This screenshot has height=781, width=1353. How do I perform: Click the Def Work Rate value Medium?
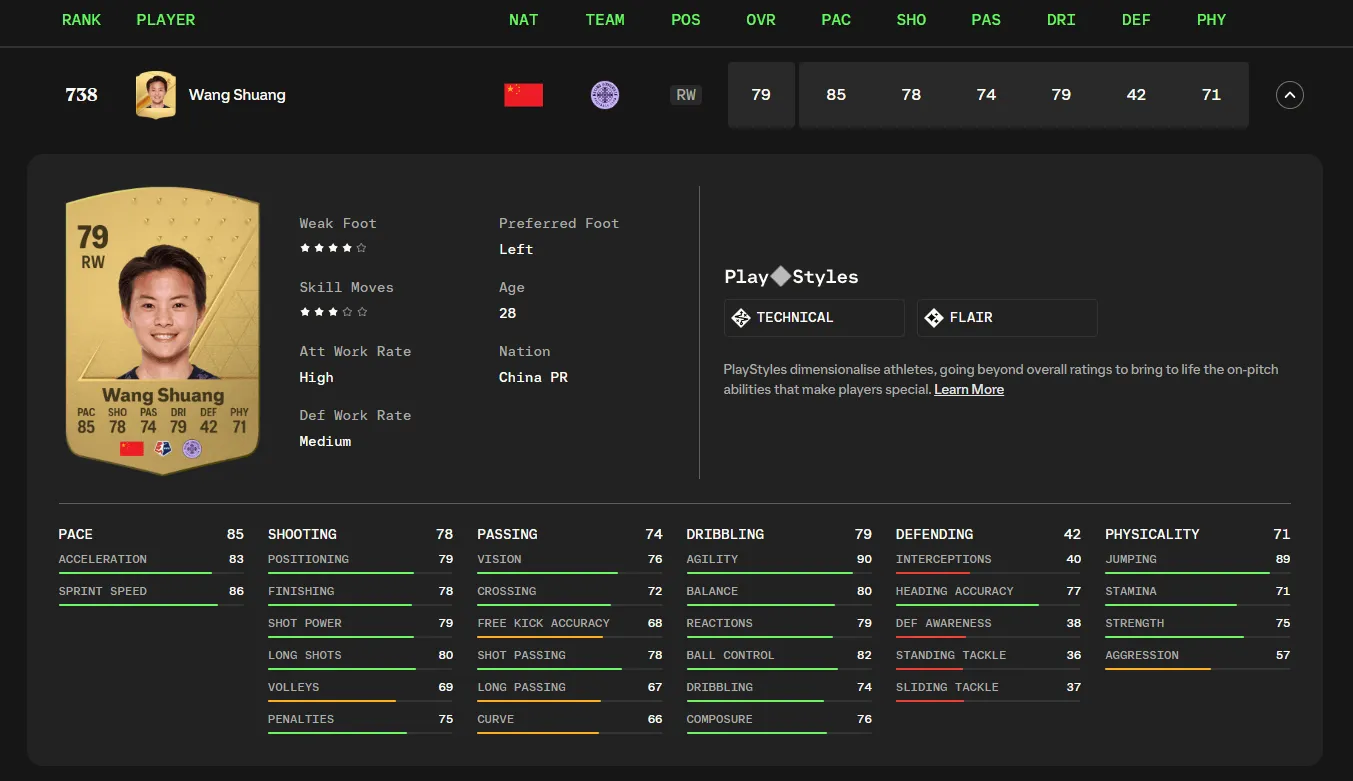(x=325, y=441)
